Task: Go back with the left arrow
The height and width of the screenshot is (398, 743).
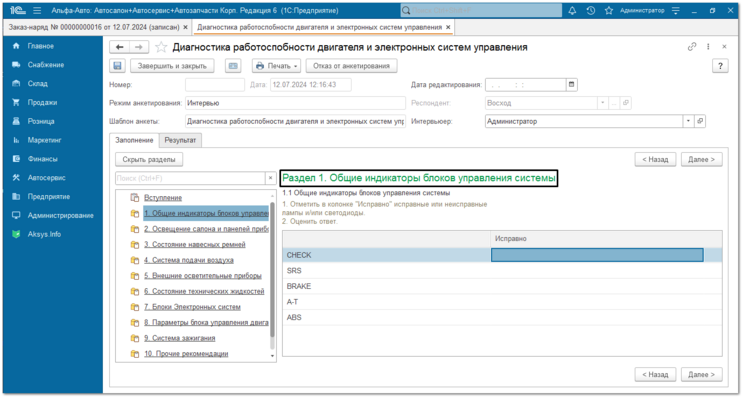Action: [119, 47]
